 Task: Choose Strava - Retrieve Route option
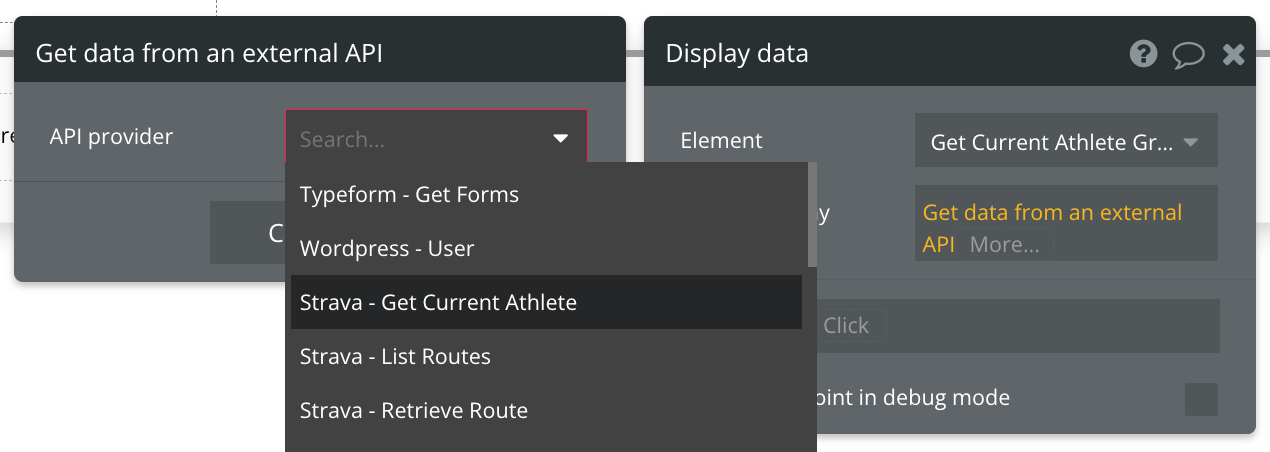tap(414, 411)
